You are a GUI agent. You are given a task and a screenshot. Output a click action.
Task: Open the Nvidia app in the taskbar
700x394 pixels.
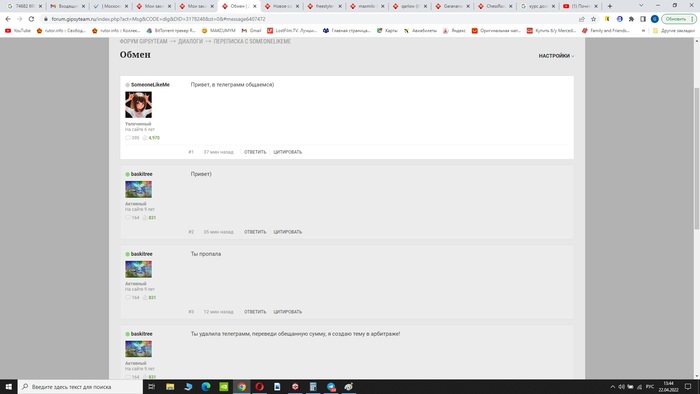click(x=224, y=386)
